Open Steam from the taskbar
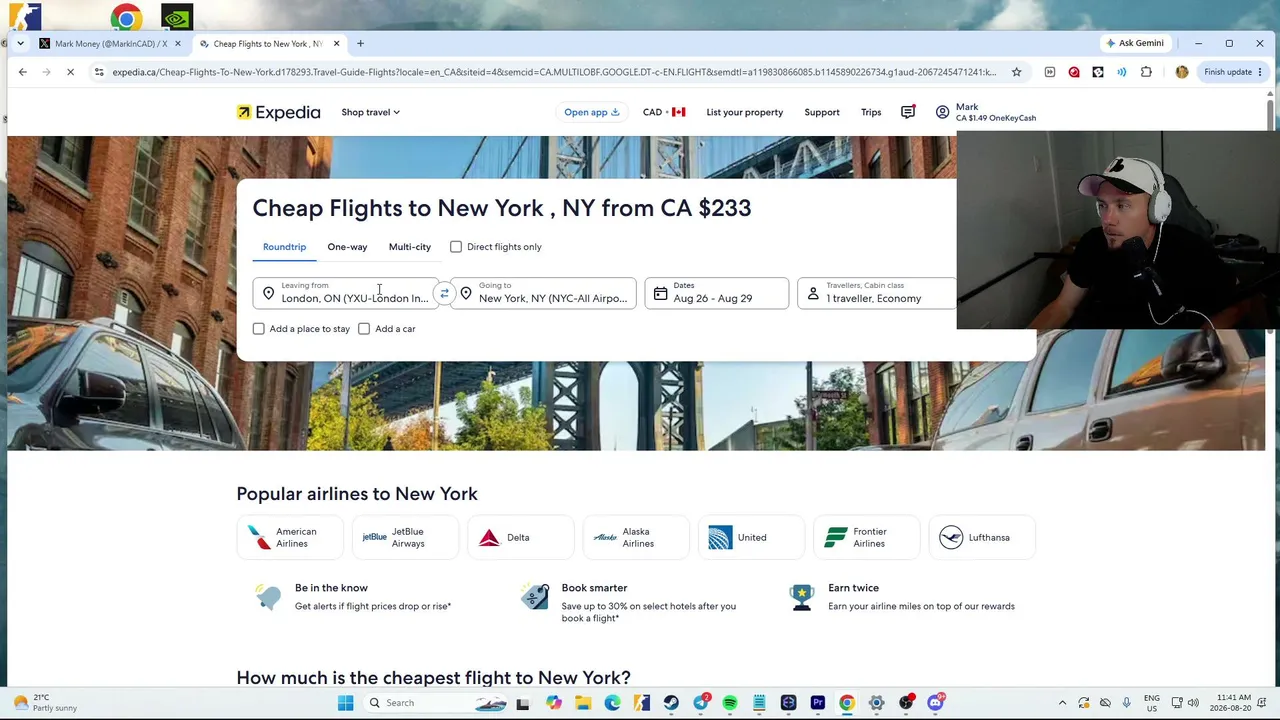The width and height of the screenshot is (1280, 720). (x=671, y=703)
